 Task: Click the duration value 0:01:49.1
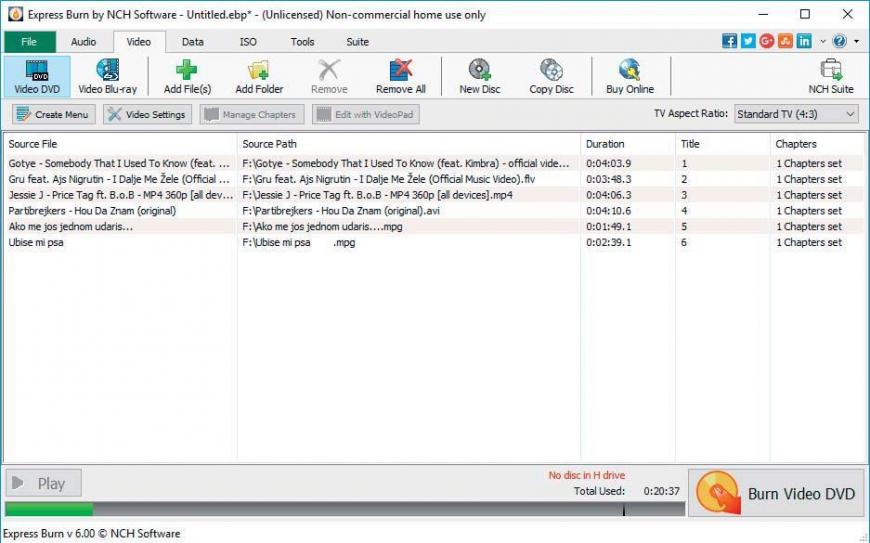(609, 226)
